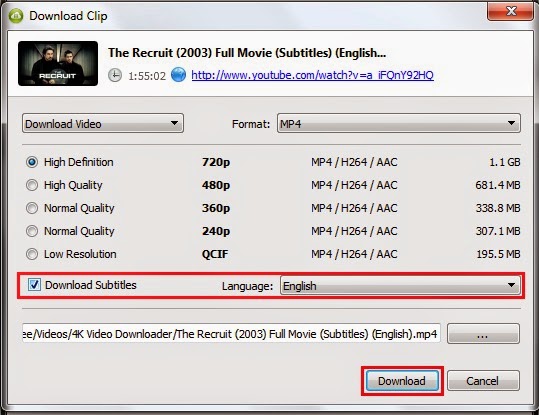
Task: Click the Download button
Action: pyautogui.click(x=402, y=381)
